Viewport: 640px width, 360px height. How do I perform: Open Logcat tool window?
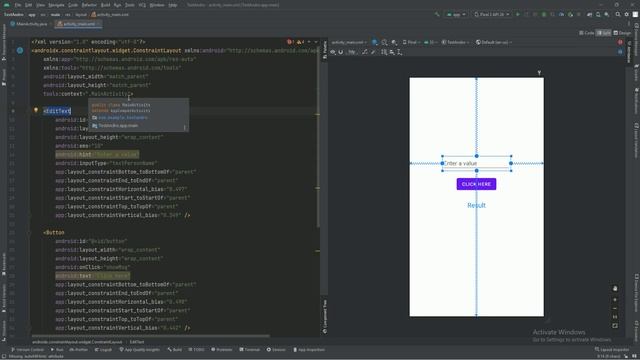point(103,349)
